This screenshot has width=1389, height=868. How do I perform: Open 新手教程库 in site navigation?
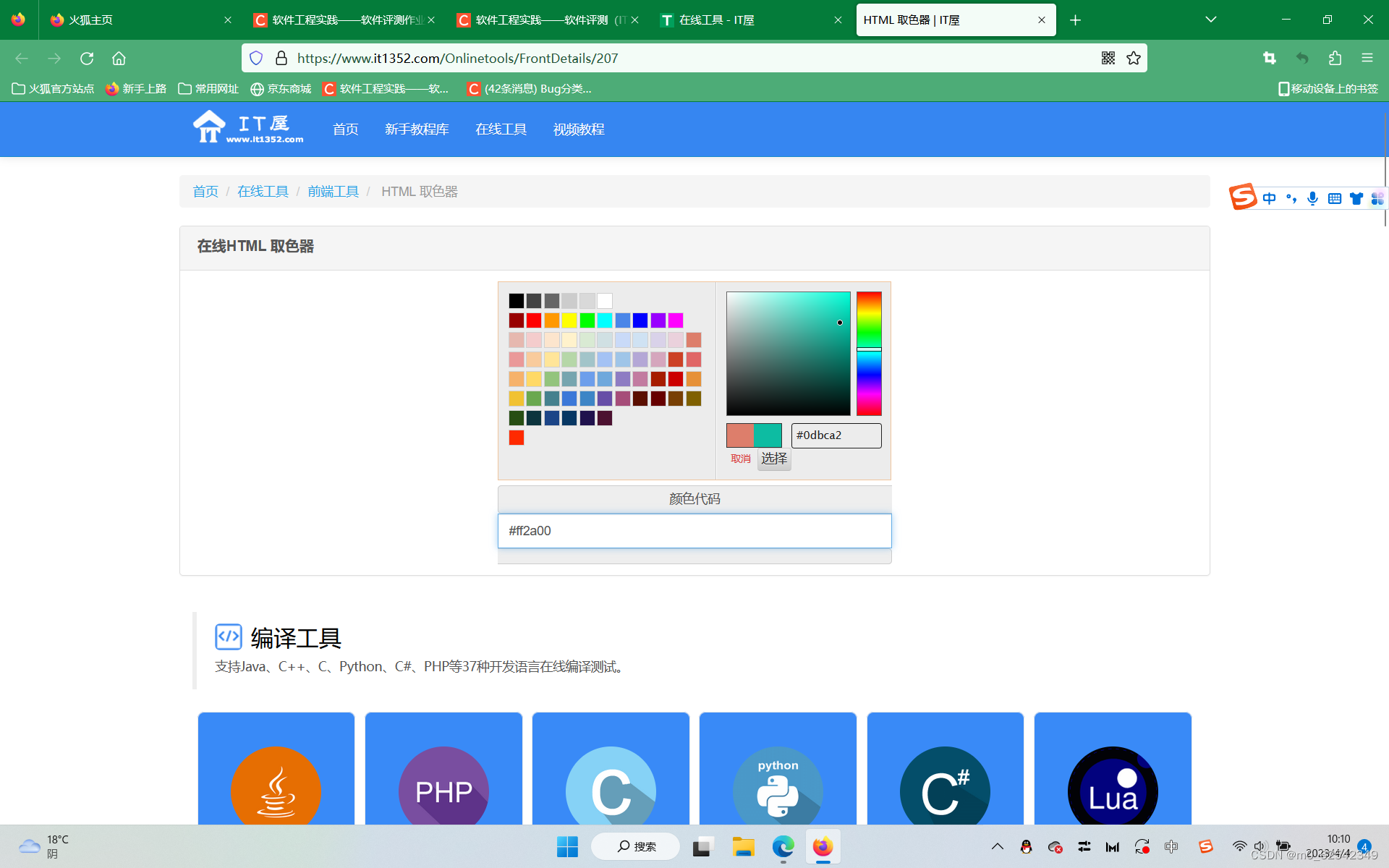(x=417, y=129)
